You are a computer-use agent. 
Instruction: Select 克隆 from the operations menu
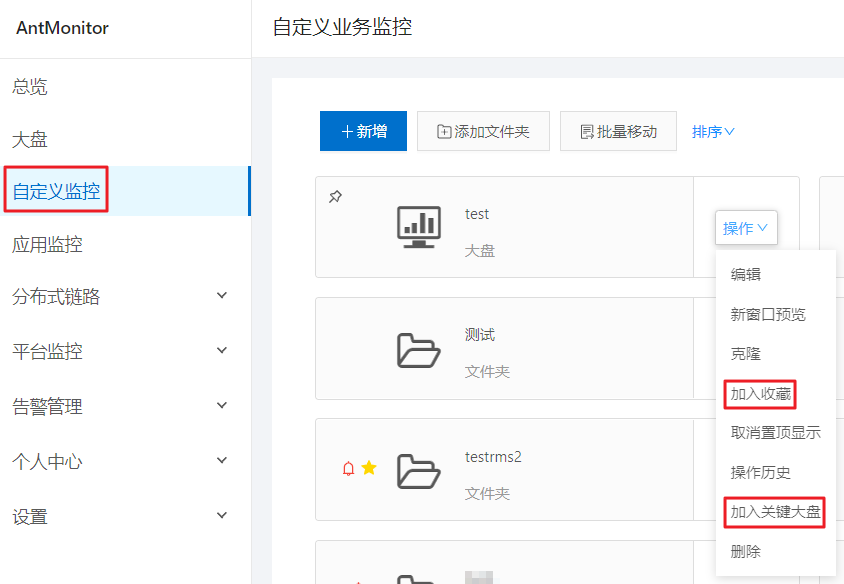[745, 354]
